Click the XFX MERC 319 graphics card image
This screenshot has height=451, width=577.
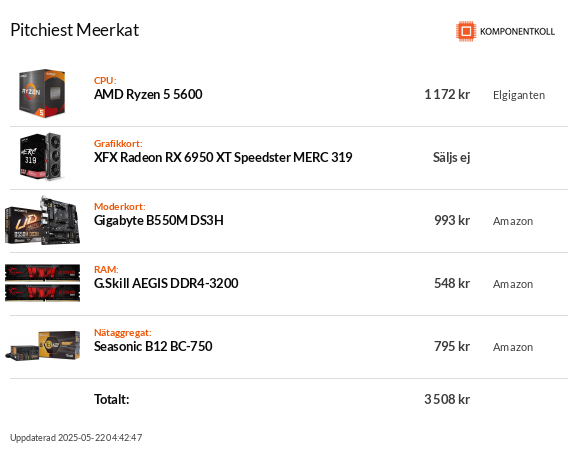(41, 157)
